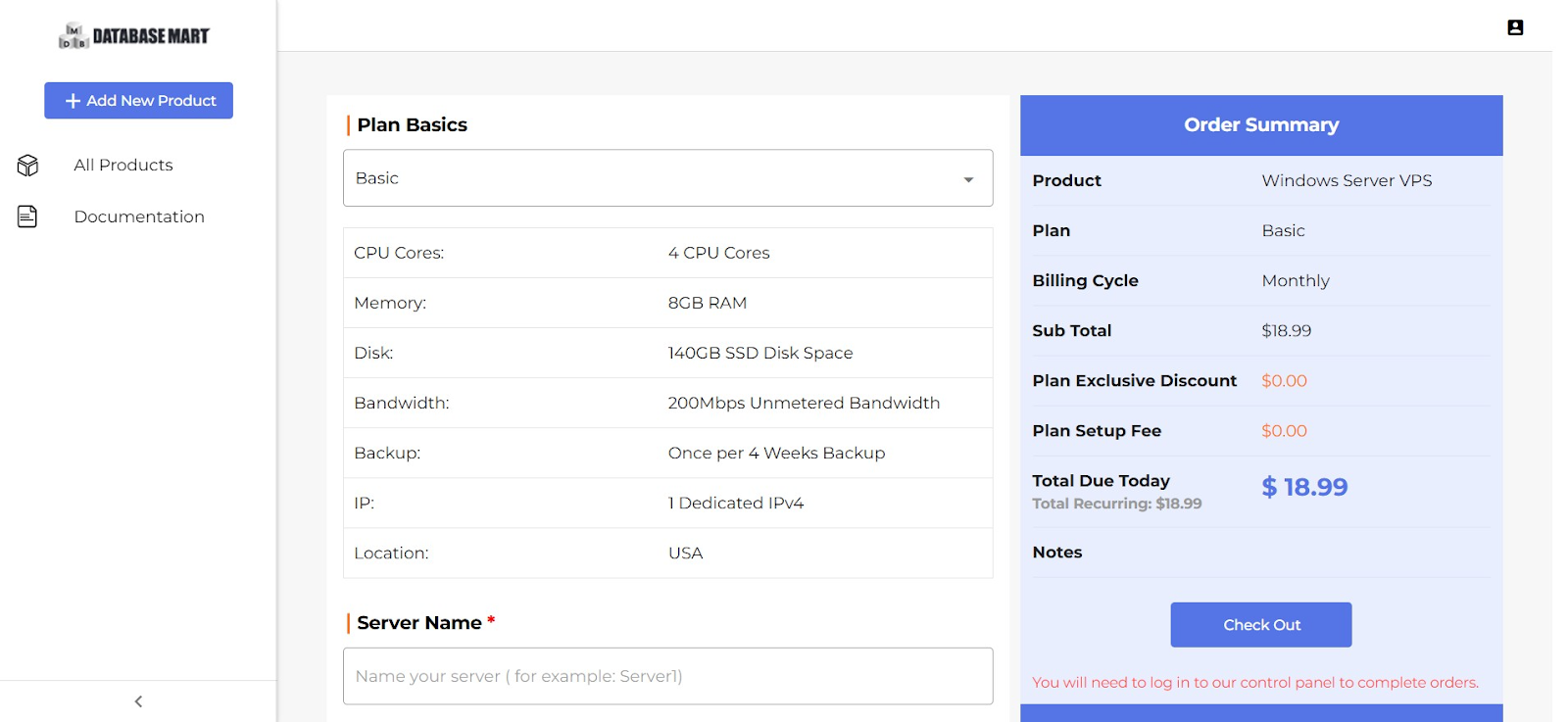
Task: Focus the Server Name input field
Action: coord(666,676)
